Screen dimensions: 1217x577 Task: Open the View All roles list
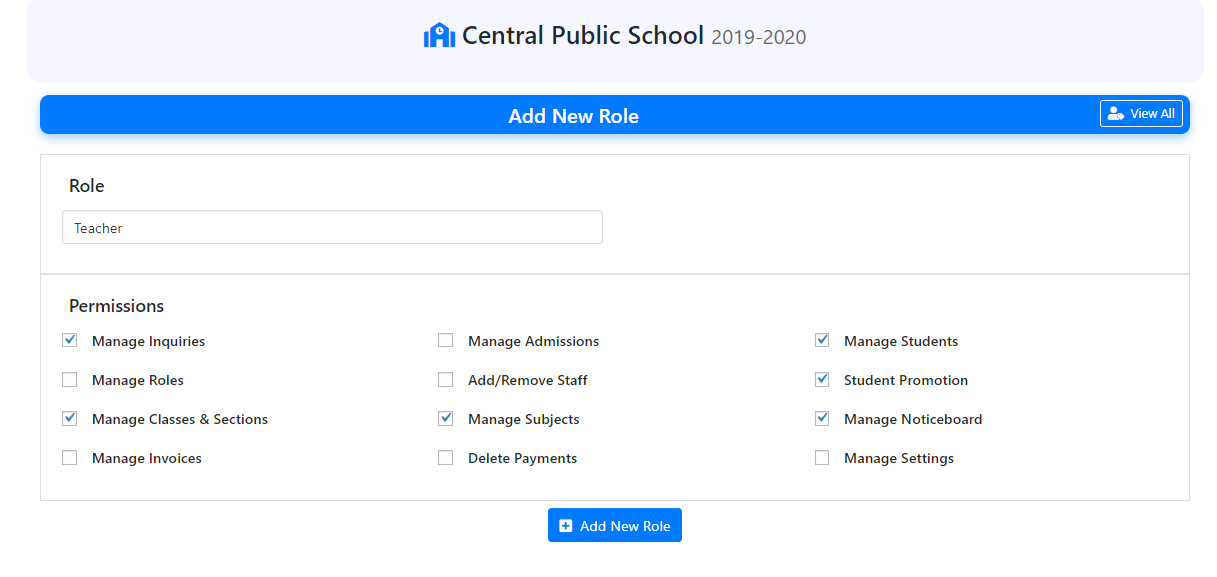pyautogui.click(x=1141, y=114)
